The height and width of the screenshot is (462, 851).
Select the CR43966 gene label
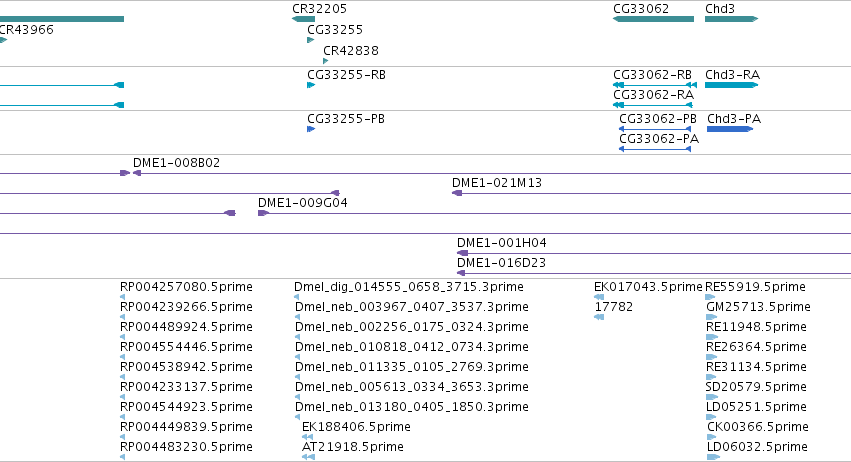27,30
